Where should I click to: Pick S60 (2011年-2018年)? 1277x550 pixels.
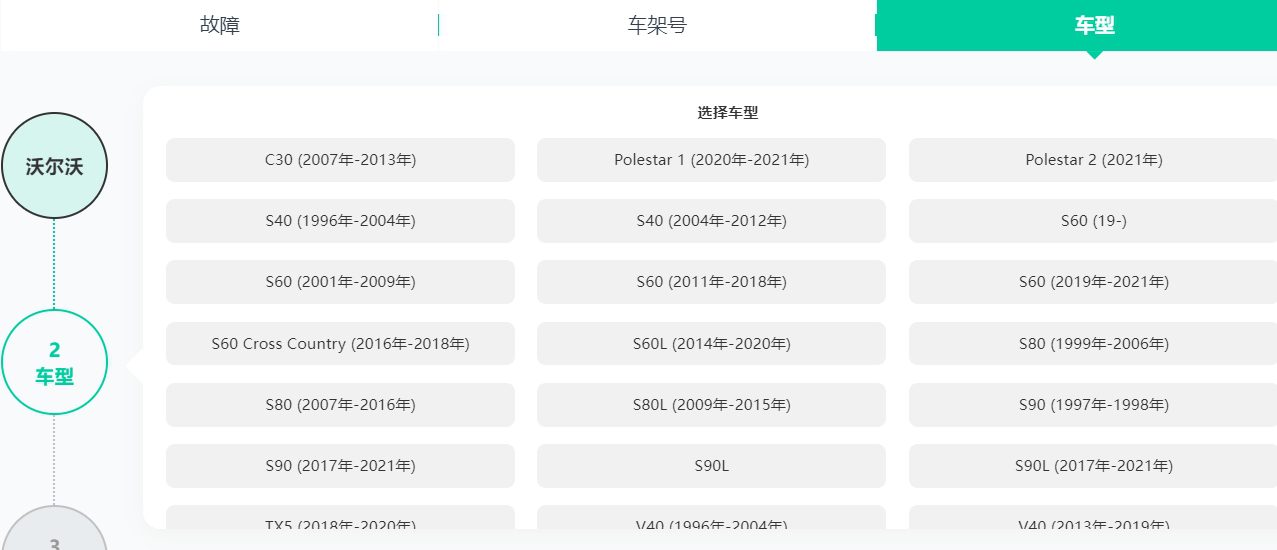click(711, 282)
